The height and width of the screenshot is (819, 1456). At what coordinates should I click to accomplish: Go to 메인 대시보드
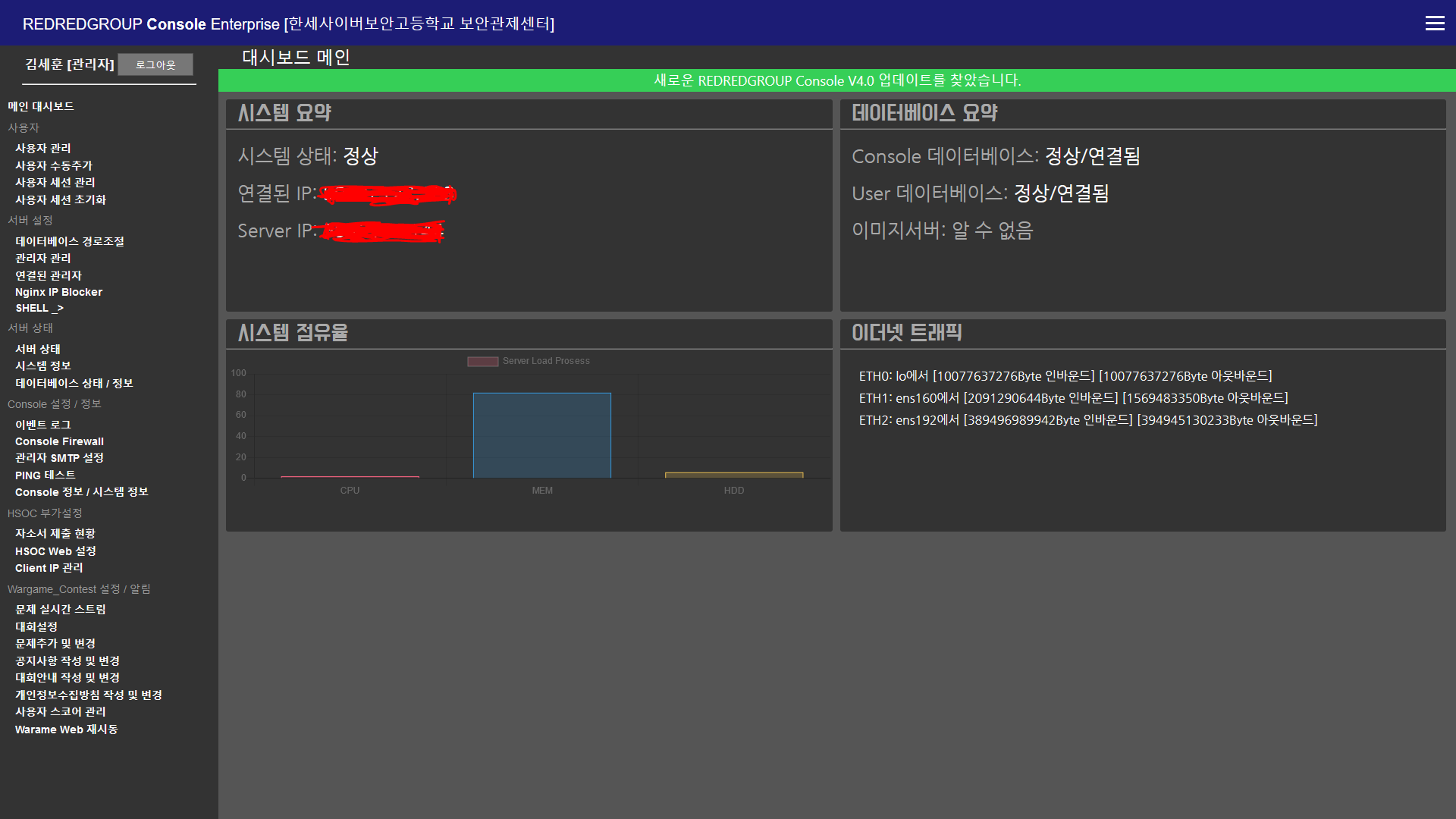pos(40,105)
